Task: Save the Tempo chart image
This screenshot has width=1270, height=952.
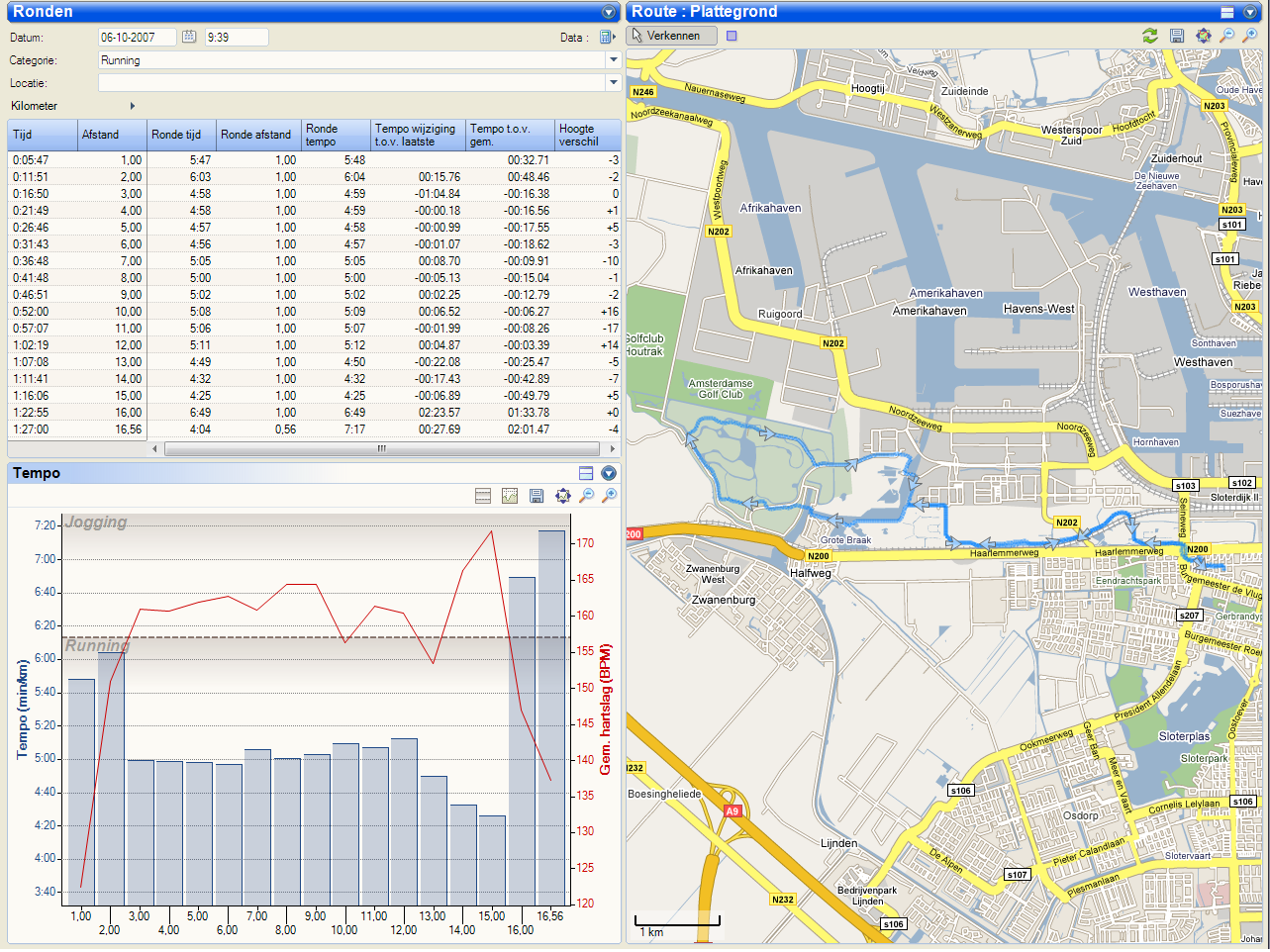Action: pyautogui.click(x=537, y=496)
